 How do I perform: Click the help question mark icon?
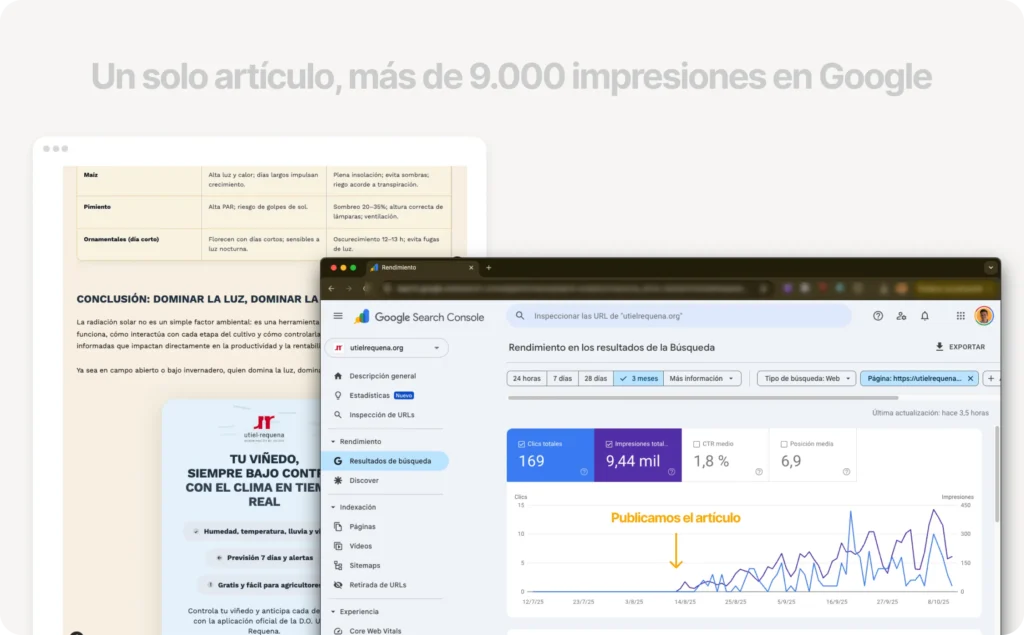click(878, 316)
